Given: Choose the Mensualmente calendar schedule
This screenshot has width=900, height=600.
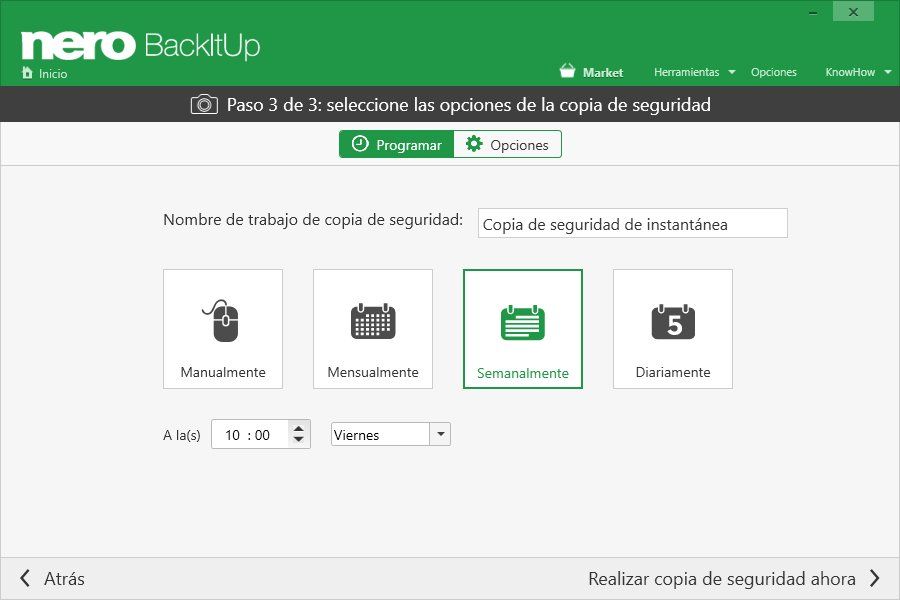Looking at the screenshot, I should 373,329.
